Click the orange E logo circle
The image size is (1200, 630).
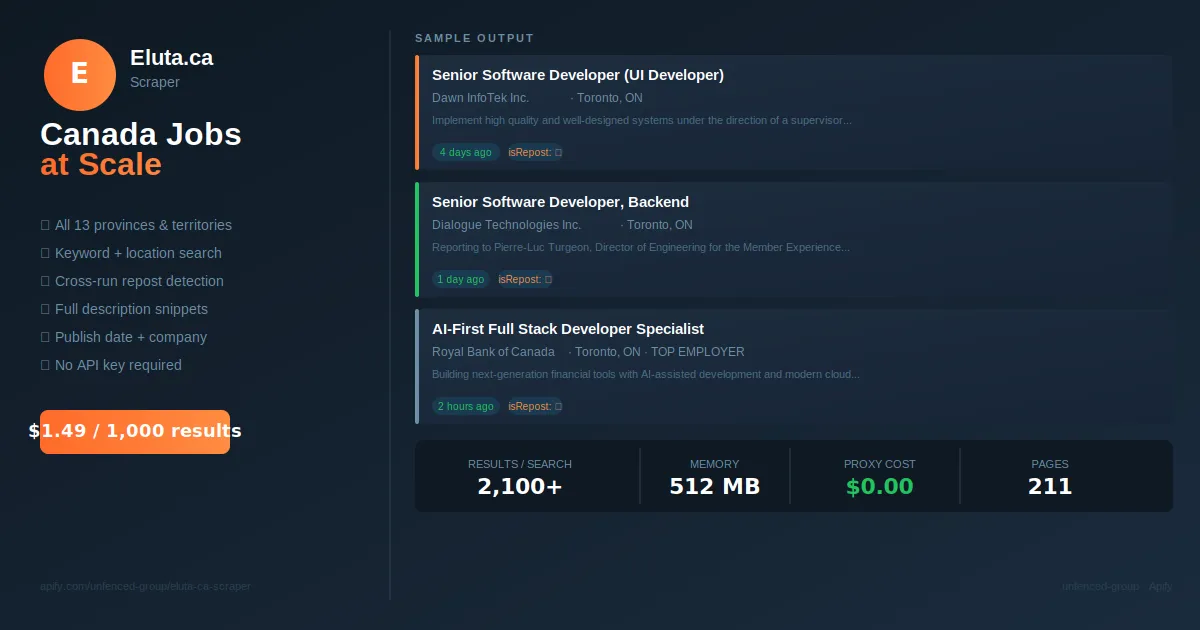80,75
